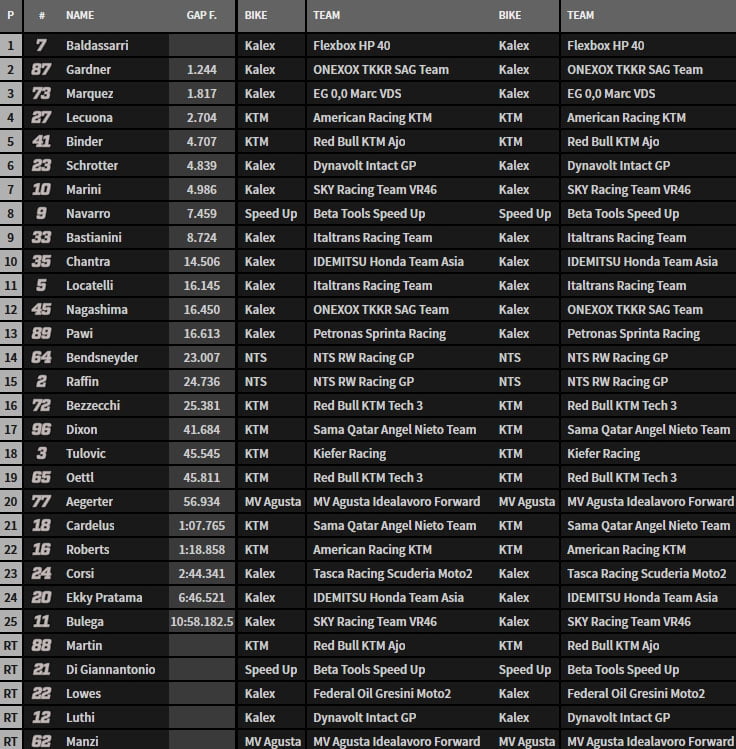The image size is (736, 749).
Task: Click the # rider number column header
Action: (x=42, y=16)
